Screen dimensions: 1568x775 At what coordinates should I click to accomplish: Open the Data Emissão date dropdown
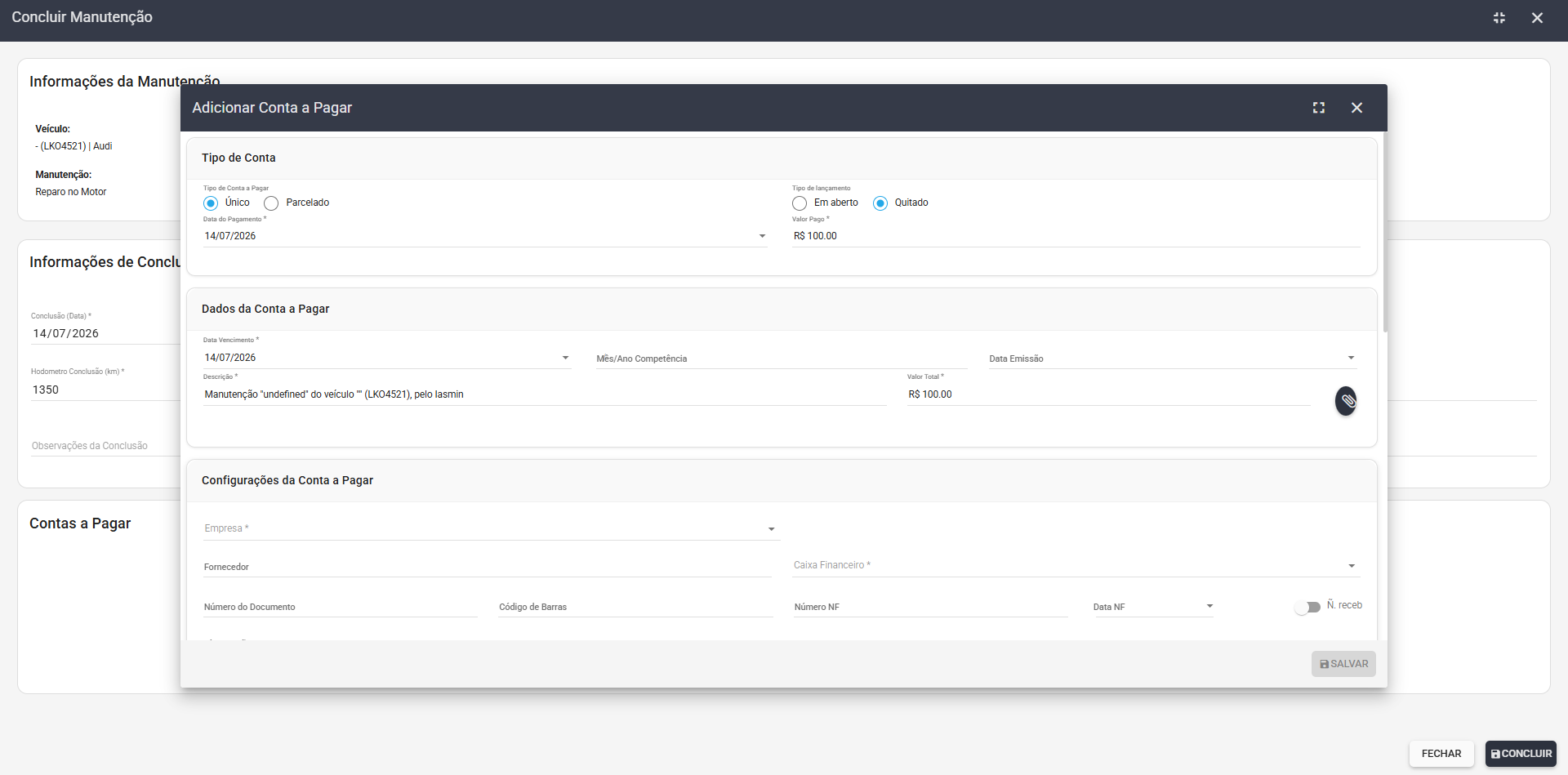coord(1351,358)
